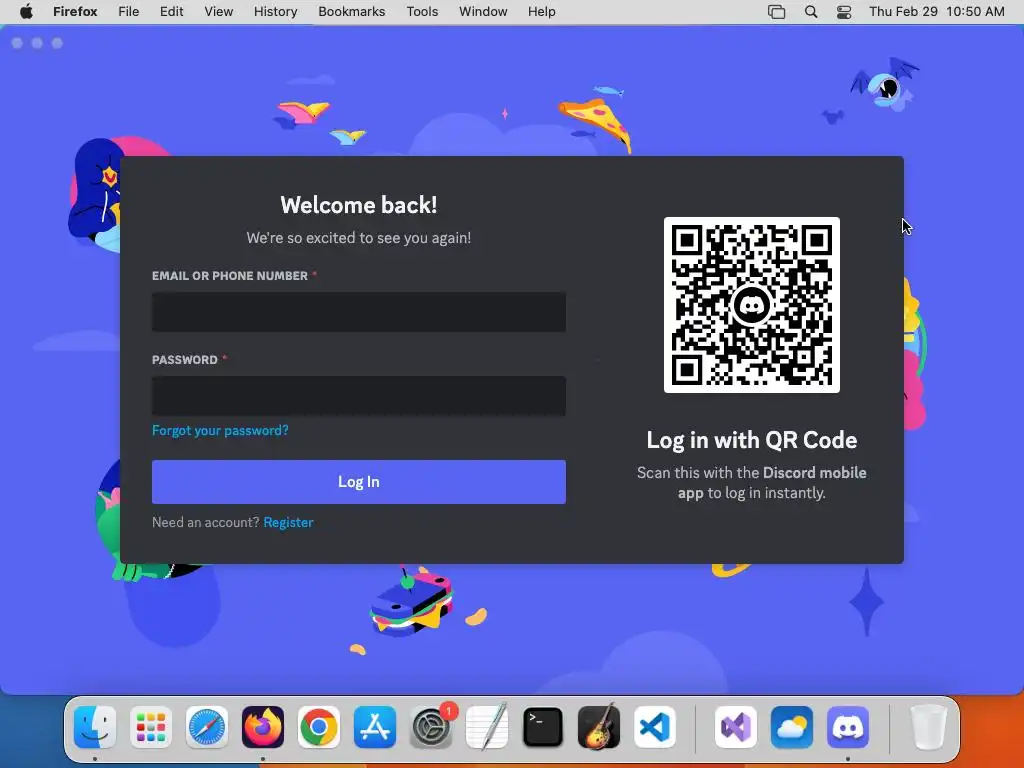Image resolution: width=1024 pixels, height=768 pixels.
Task: Click the Stage Manager menu bar icon
Action: [776, 12]
